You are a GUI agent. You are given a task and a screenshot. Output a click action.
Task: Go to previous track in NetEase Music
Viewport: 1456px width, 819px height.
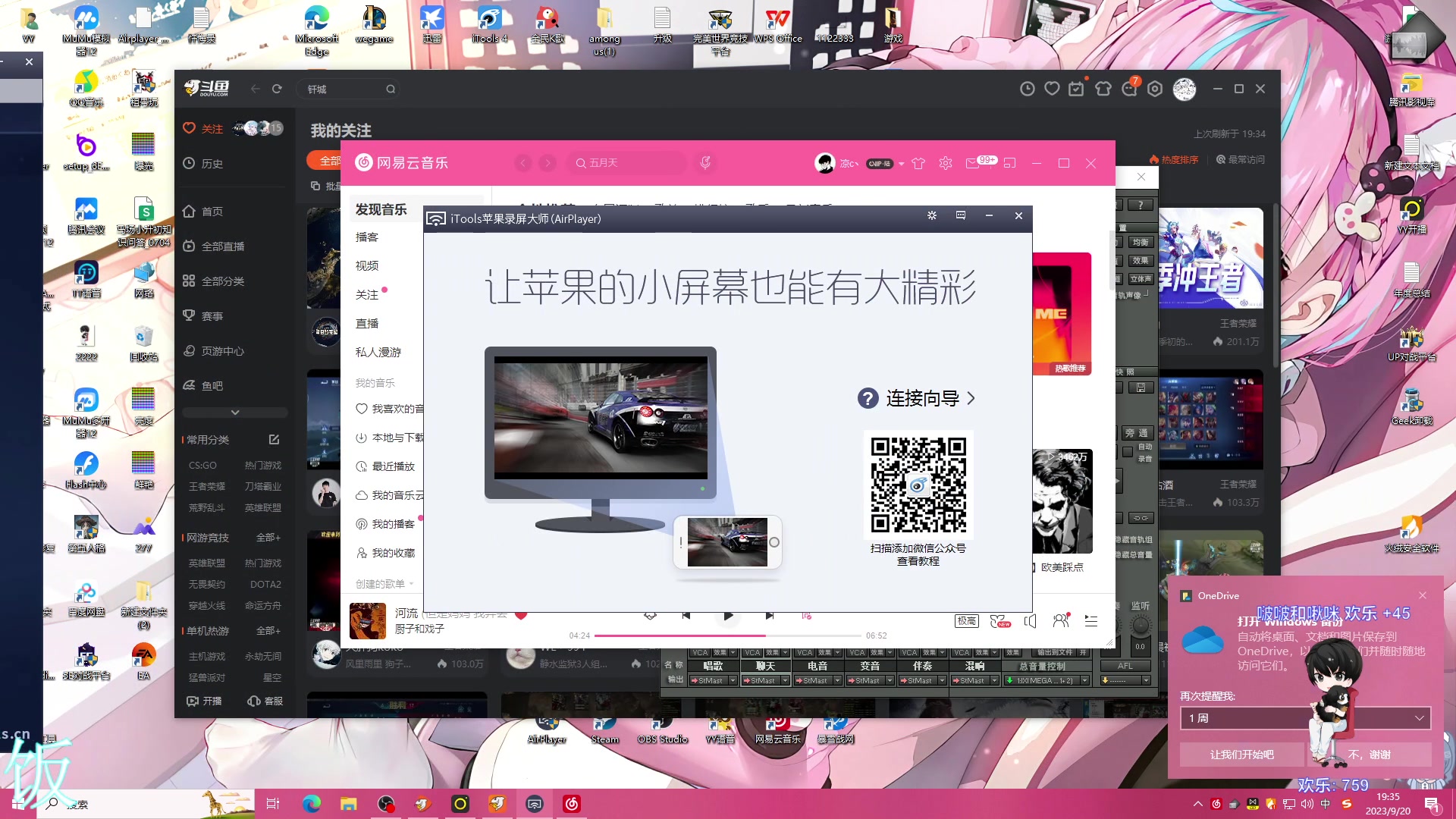tap(686, 616)
